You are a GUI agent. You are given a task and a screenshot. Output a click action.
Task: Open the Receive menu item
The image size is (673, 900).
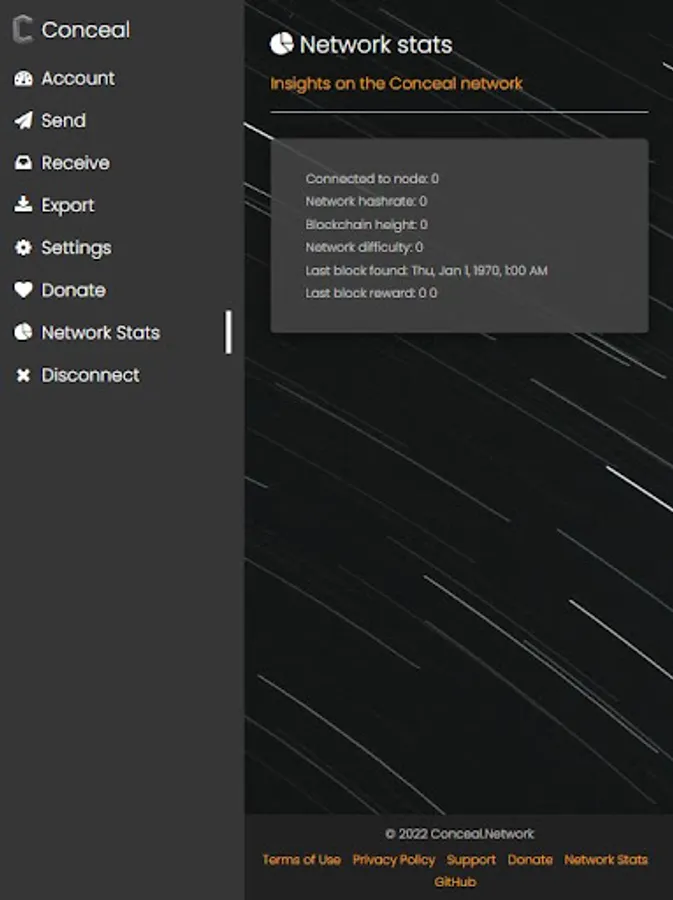[x=75, y=163]
